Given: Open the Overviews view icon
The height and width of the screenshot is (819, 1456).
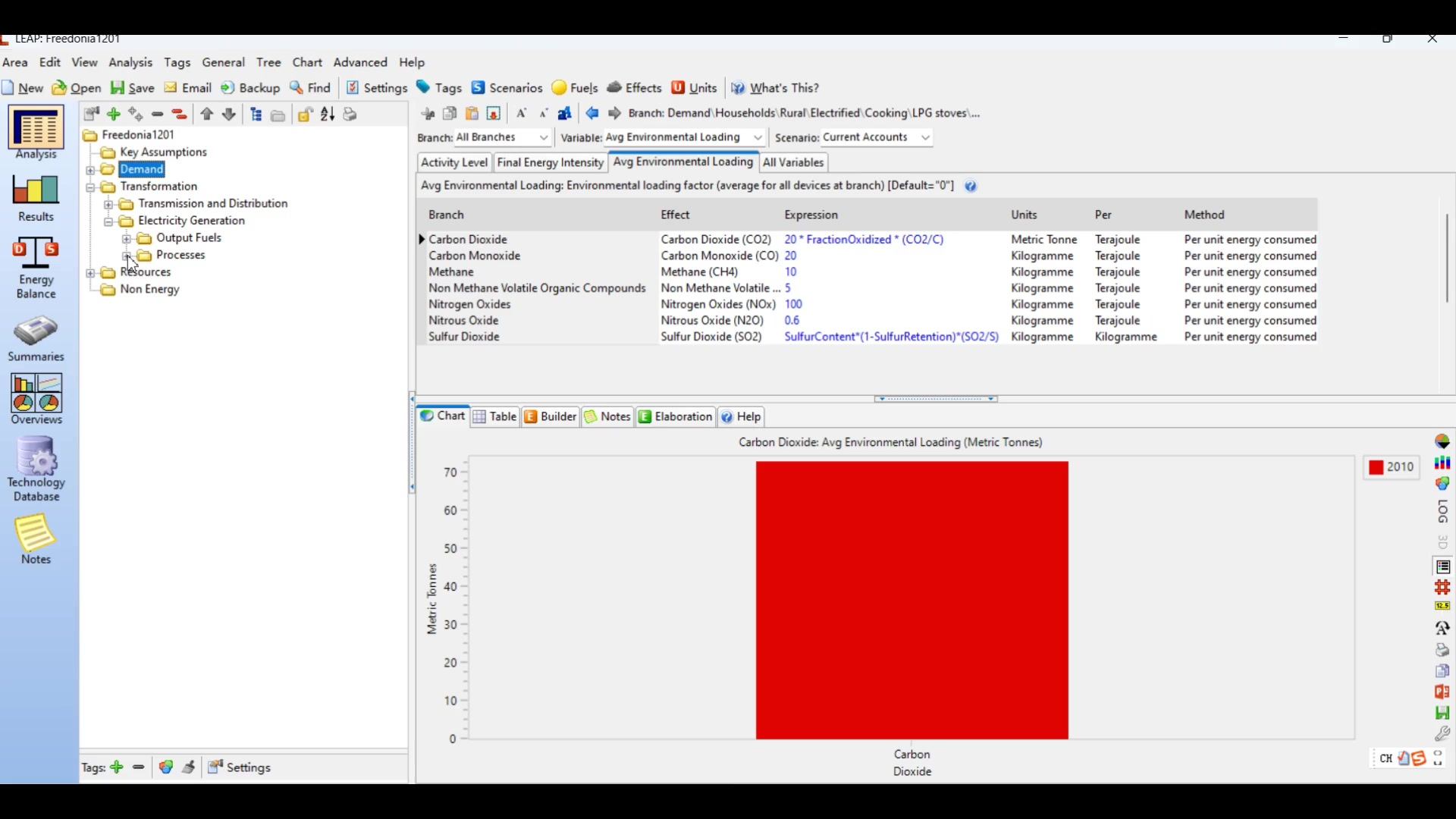Looking at the screenshot, I should pos(36,399).
